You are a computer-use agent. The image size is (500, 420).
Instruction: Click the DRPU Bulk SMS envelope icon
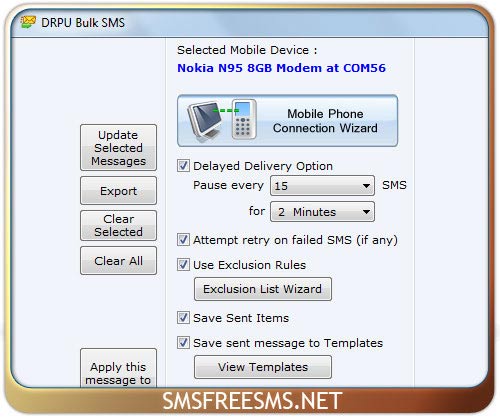pos(28,22)
